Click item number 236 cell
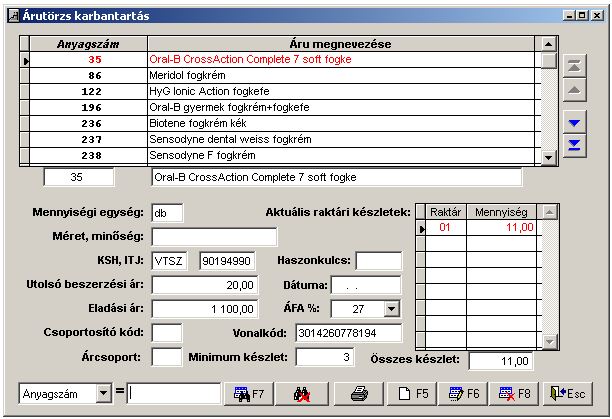The image size is (612, 419). coord(89,123)
